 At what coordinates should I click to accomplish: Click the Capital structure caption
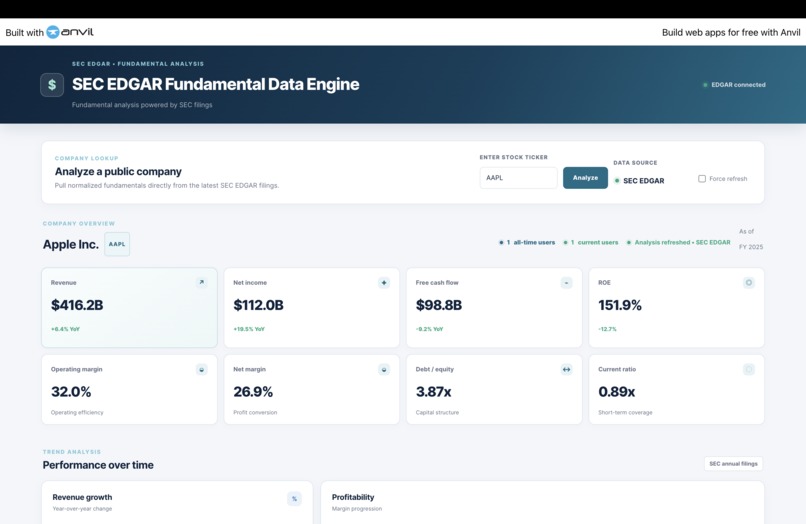(x=437, y=412)
